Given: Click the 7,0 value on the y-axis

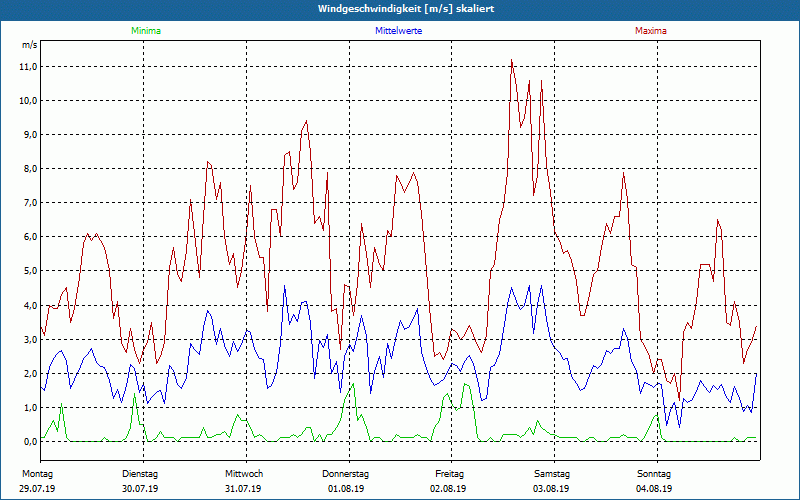Looking at the screenshot, I should [x=30, y=203].
